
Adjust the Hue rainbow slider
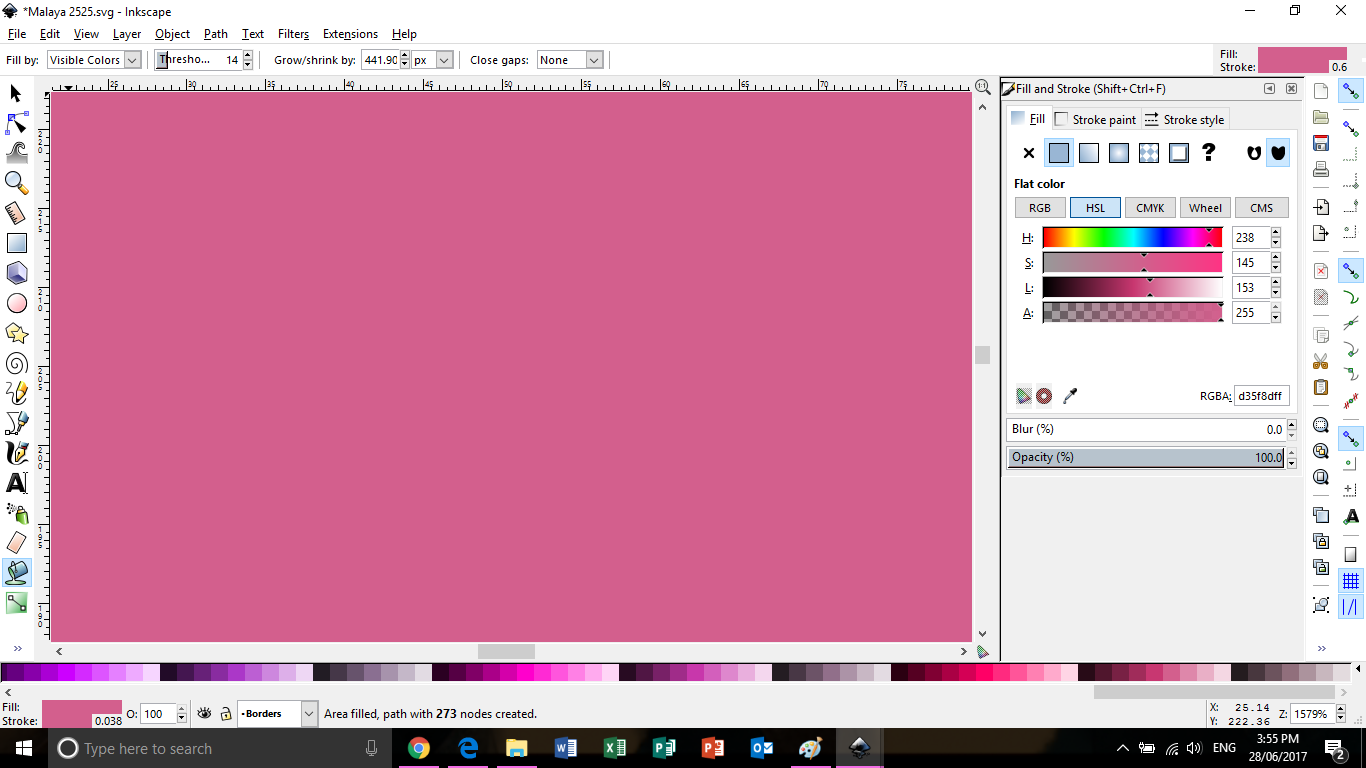(1132, 237)
